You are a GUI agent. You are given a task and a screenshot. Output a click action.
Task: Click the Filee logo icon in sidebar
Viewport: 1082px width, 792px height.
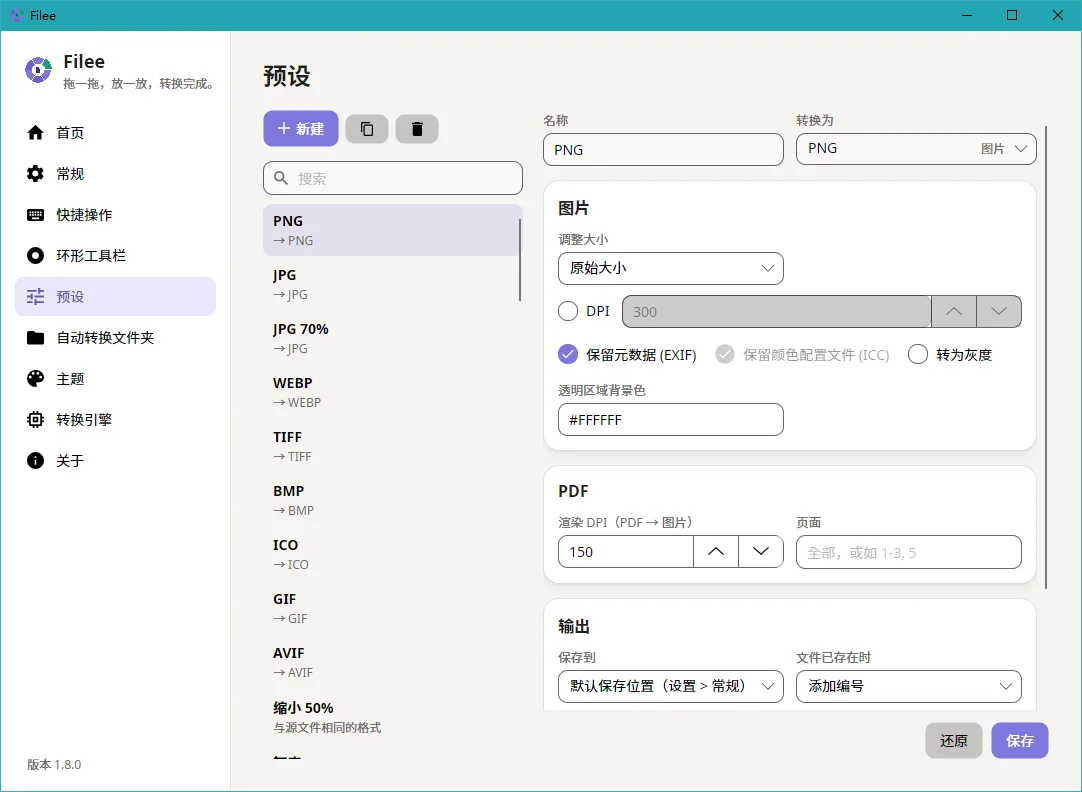point(39,70)
